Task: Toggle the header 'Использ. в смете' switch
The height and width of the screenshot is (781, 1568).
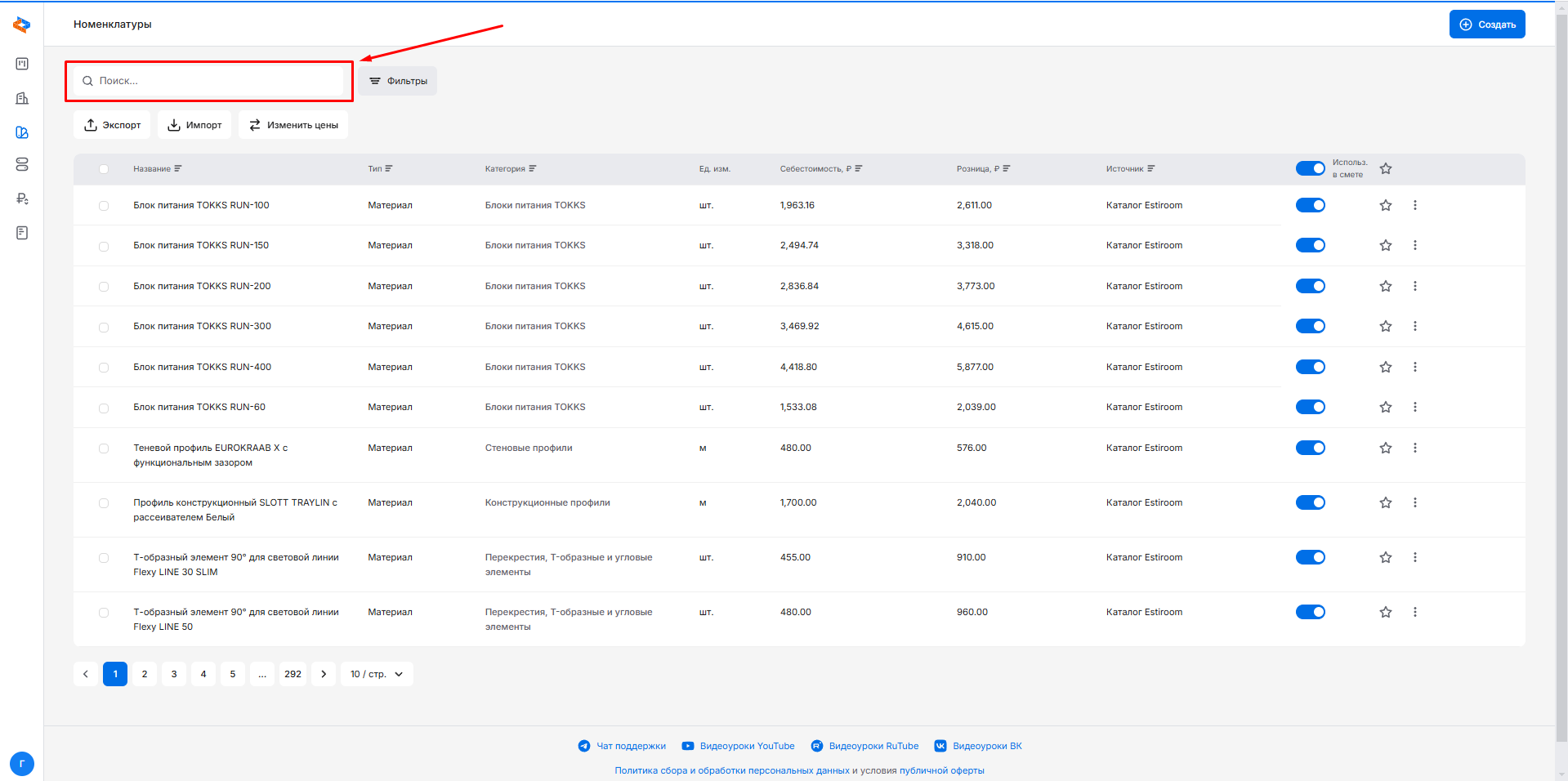Action: [x=1310, y=168]
